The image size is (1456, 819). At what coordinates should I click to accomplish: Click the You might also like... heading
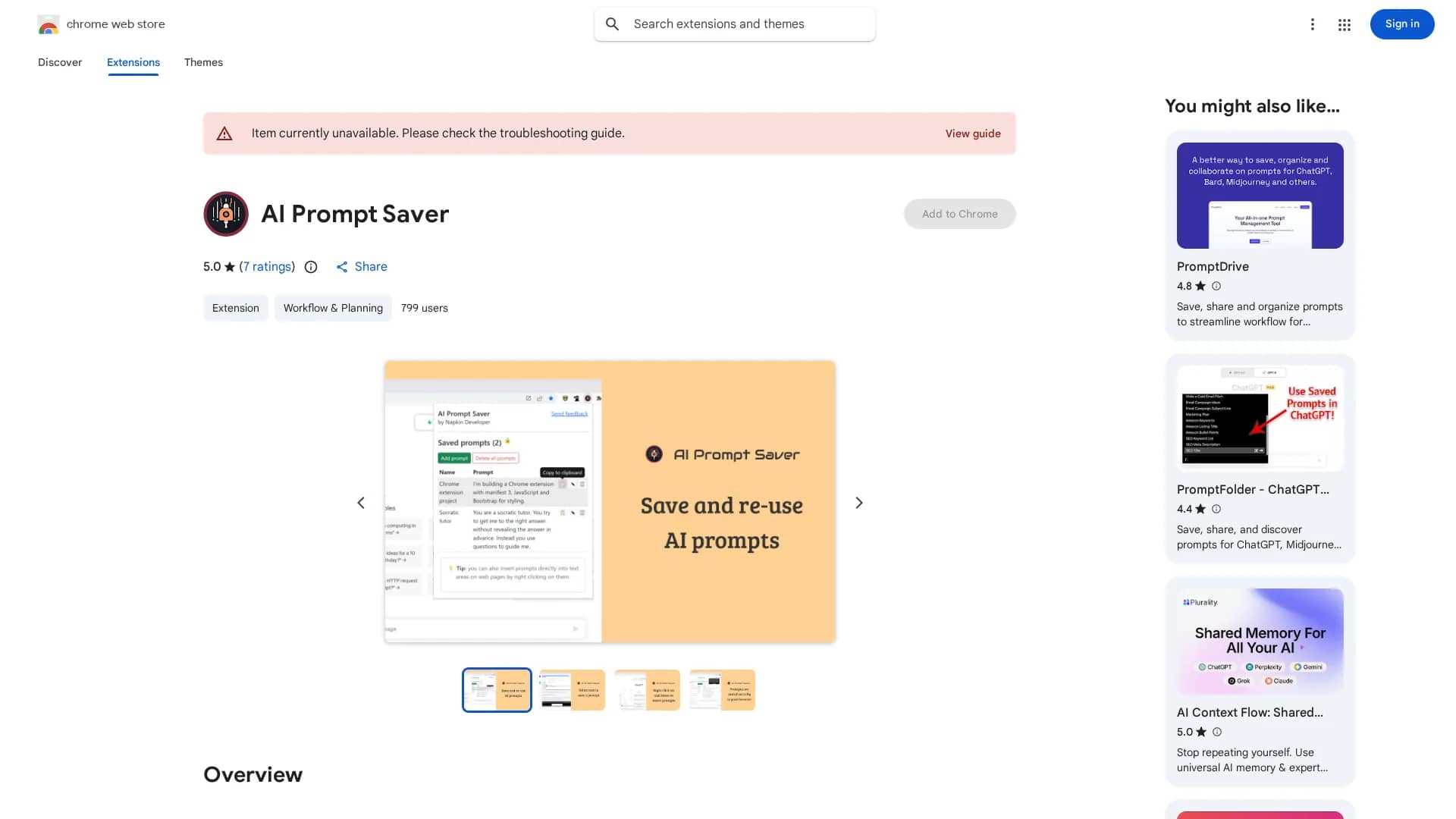pos(1253,106)
